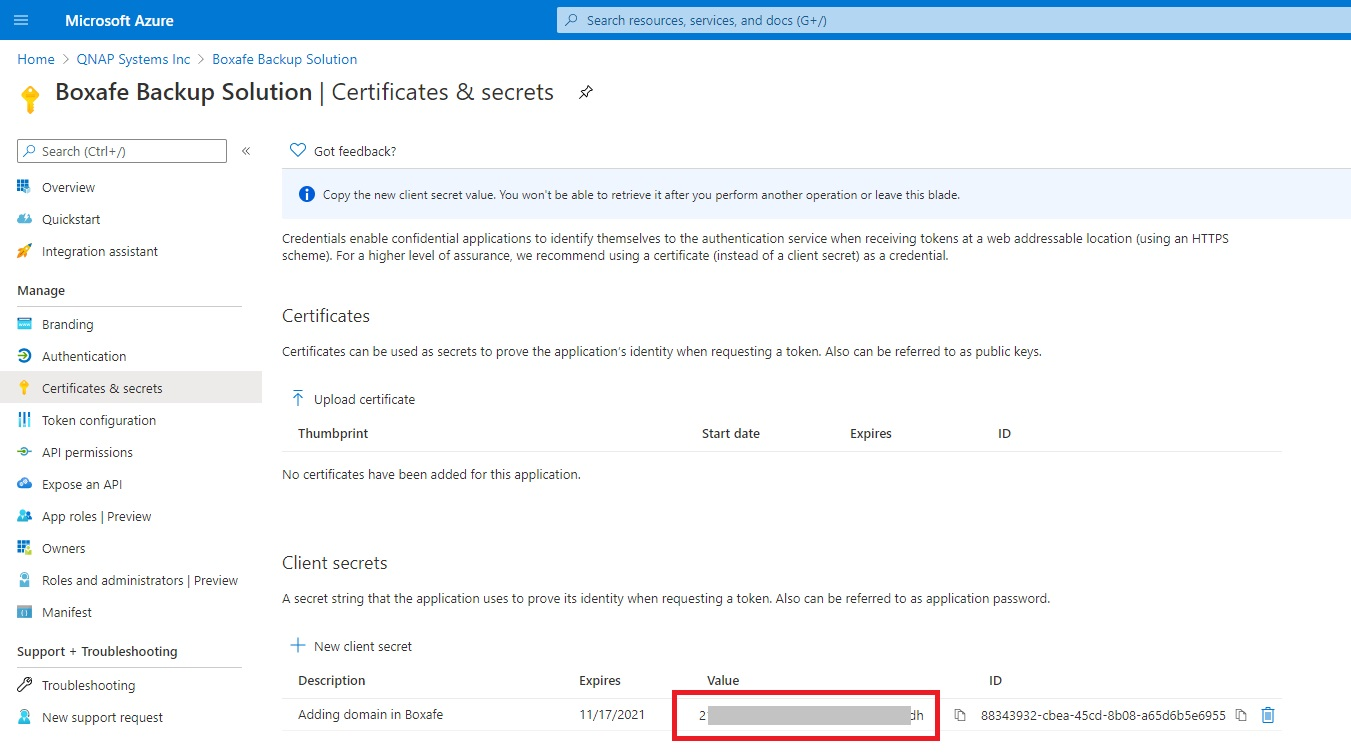Click the Manifest icon in sidebar

[x=24, y=612]
